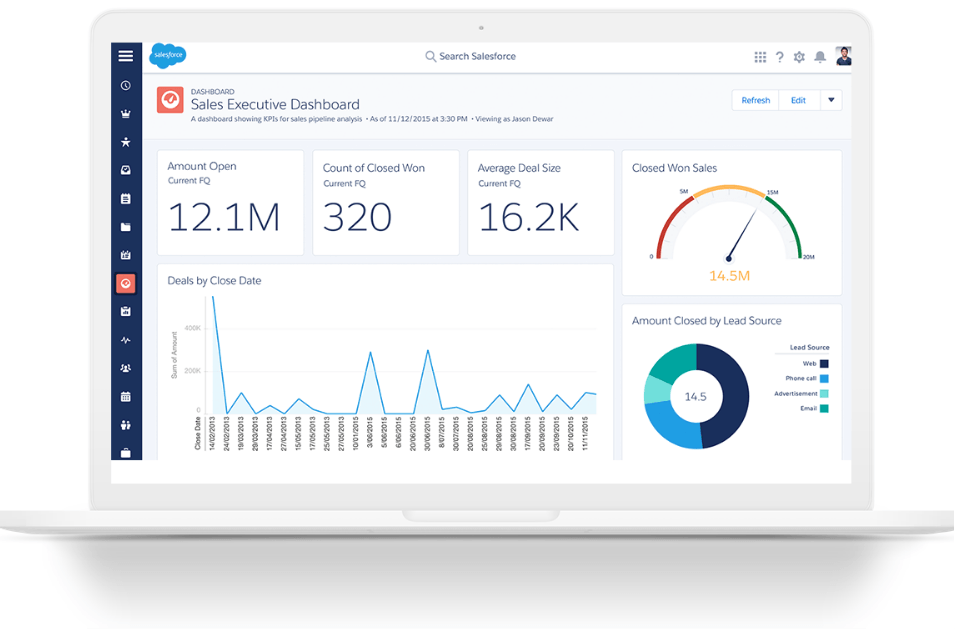Image resolution: width=955 pixels, height=637 pixels.
Task: Click the Salesforce cloud logo
Action: coord(167,56)
